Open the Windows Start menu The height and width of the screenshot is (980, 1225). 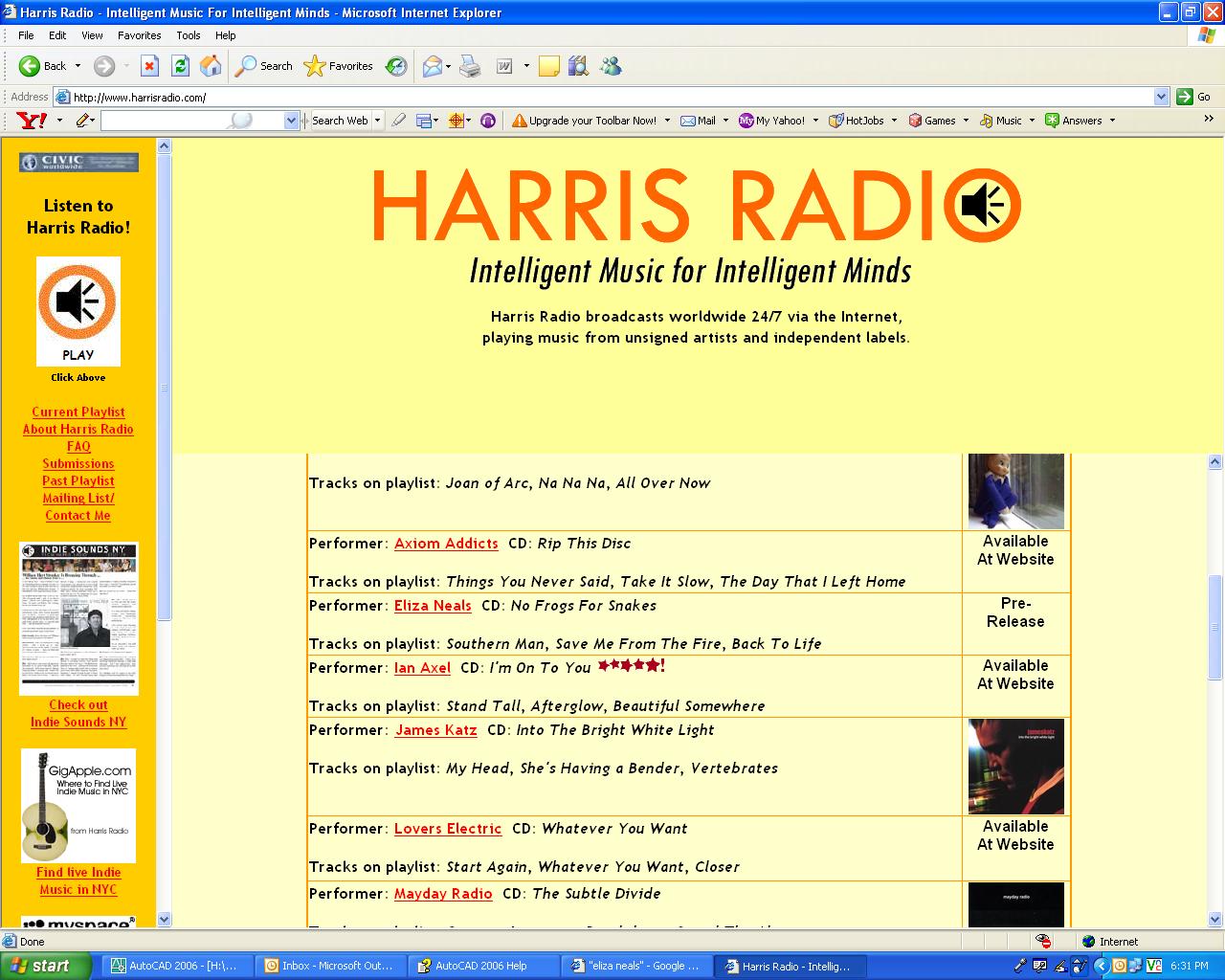(45, 966)
